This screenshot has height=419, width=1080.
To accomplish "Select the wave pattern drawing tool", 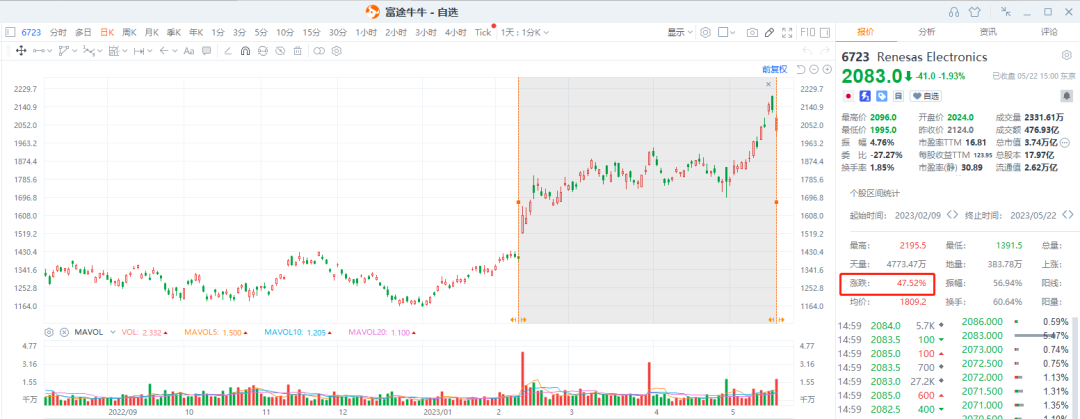I will [x=89, y=50].
